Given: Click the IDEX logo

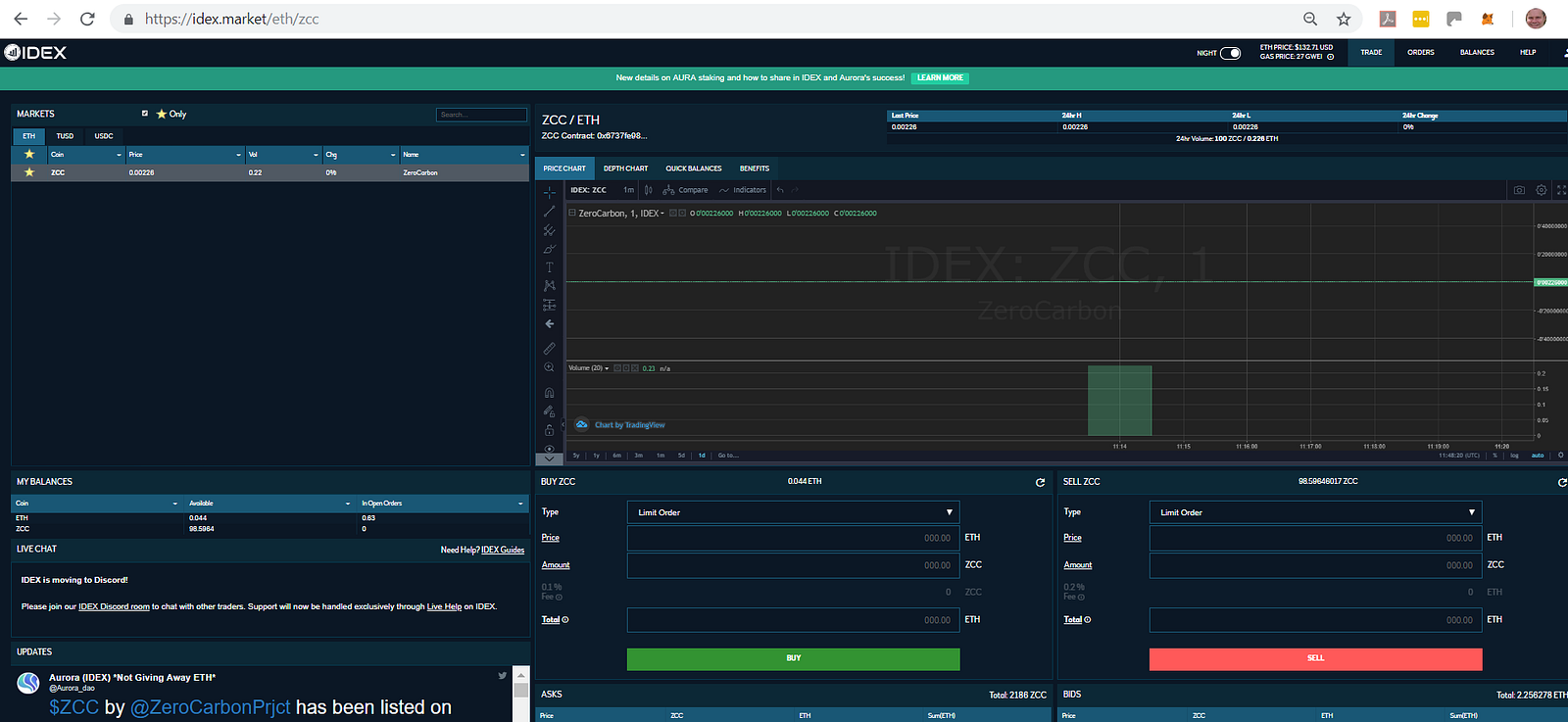Looking at the screenshot, I should [x=35, y=53].
